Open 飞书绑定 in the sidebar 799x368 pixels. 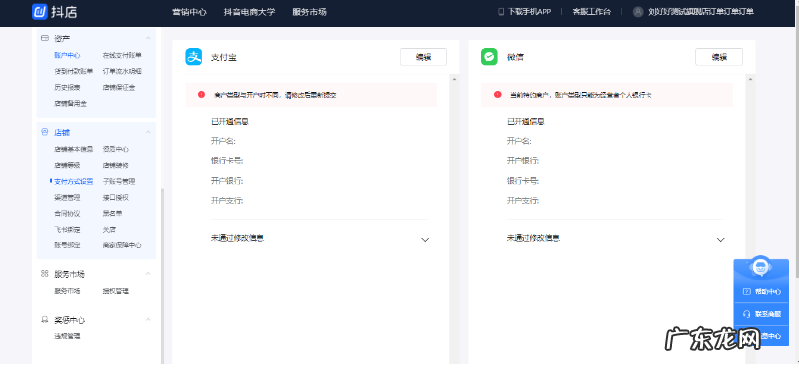click(x=67, y=229)
